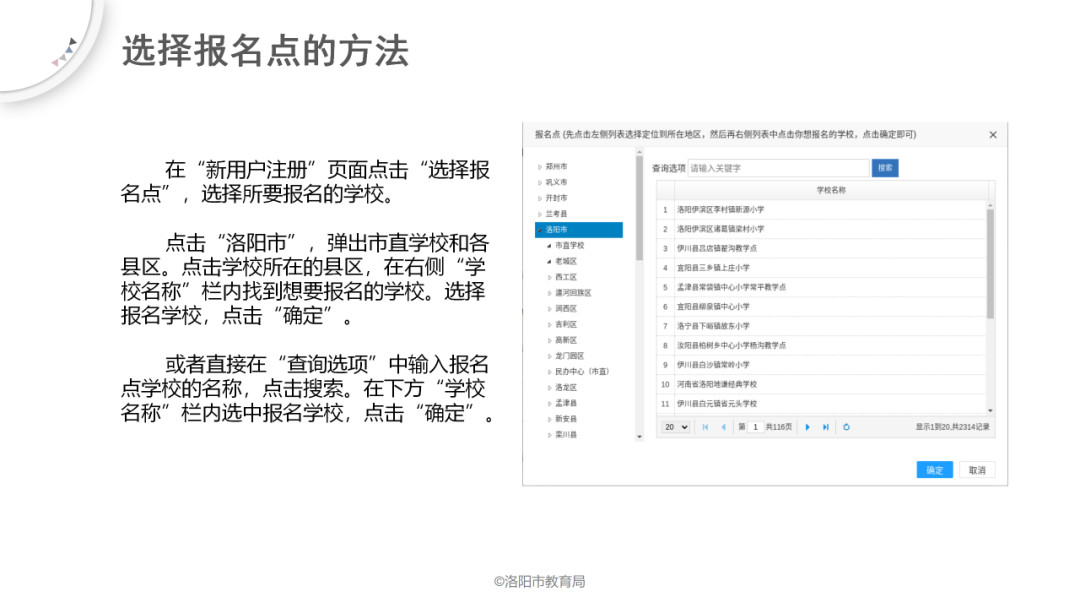The width and height of the screenshot is (1080, 608).
Task: Close the 报名点 selection dialog
Action: click(992, 134)
